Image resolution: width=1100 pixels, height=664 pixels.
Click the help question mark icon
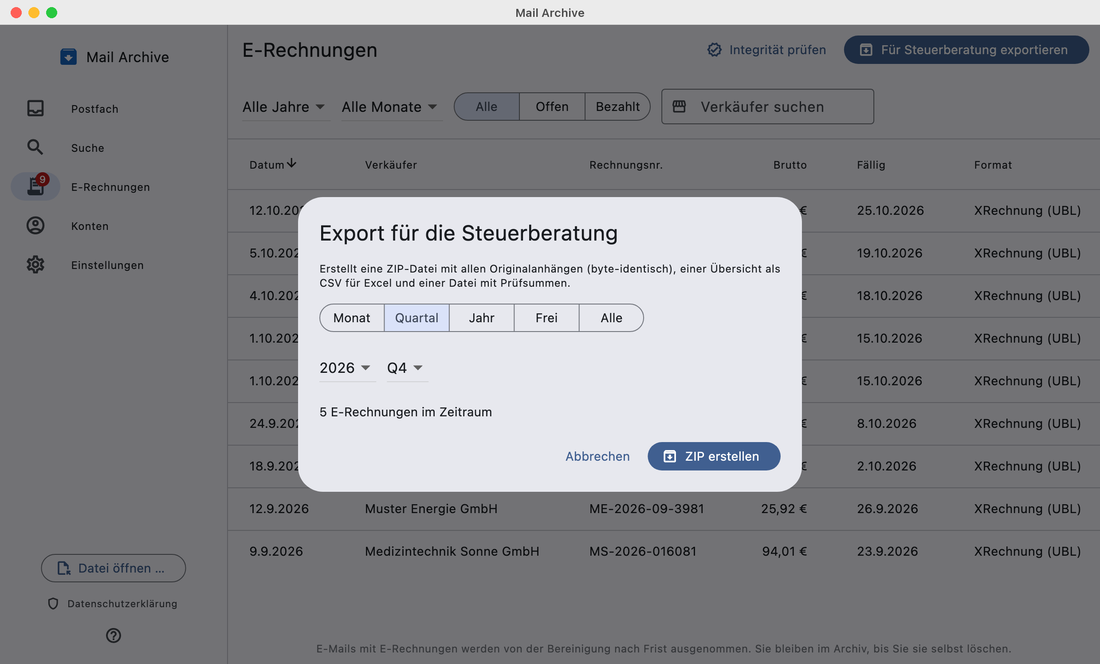click(114, 635)
